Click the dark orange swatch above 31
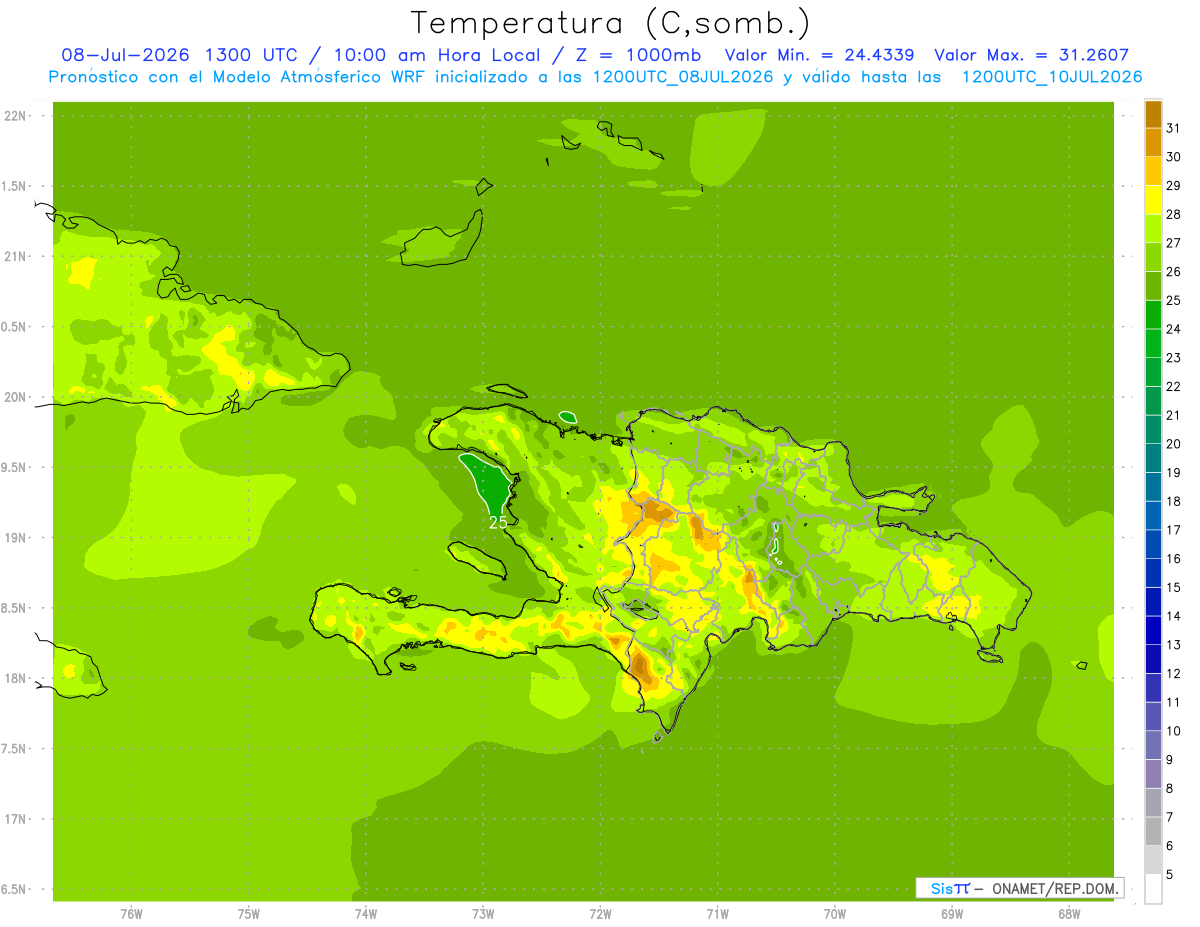Screen dimensions: 1200x927 (1154, 114)
